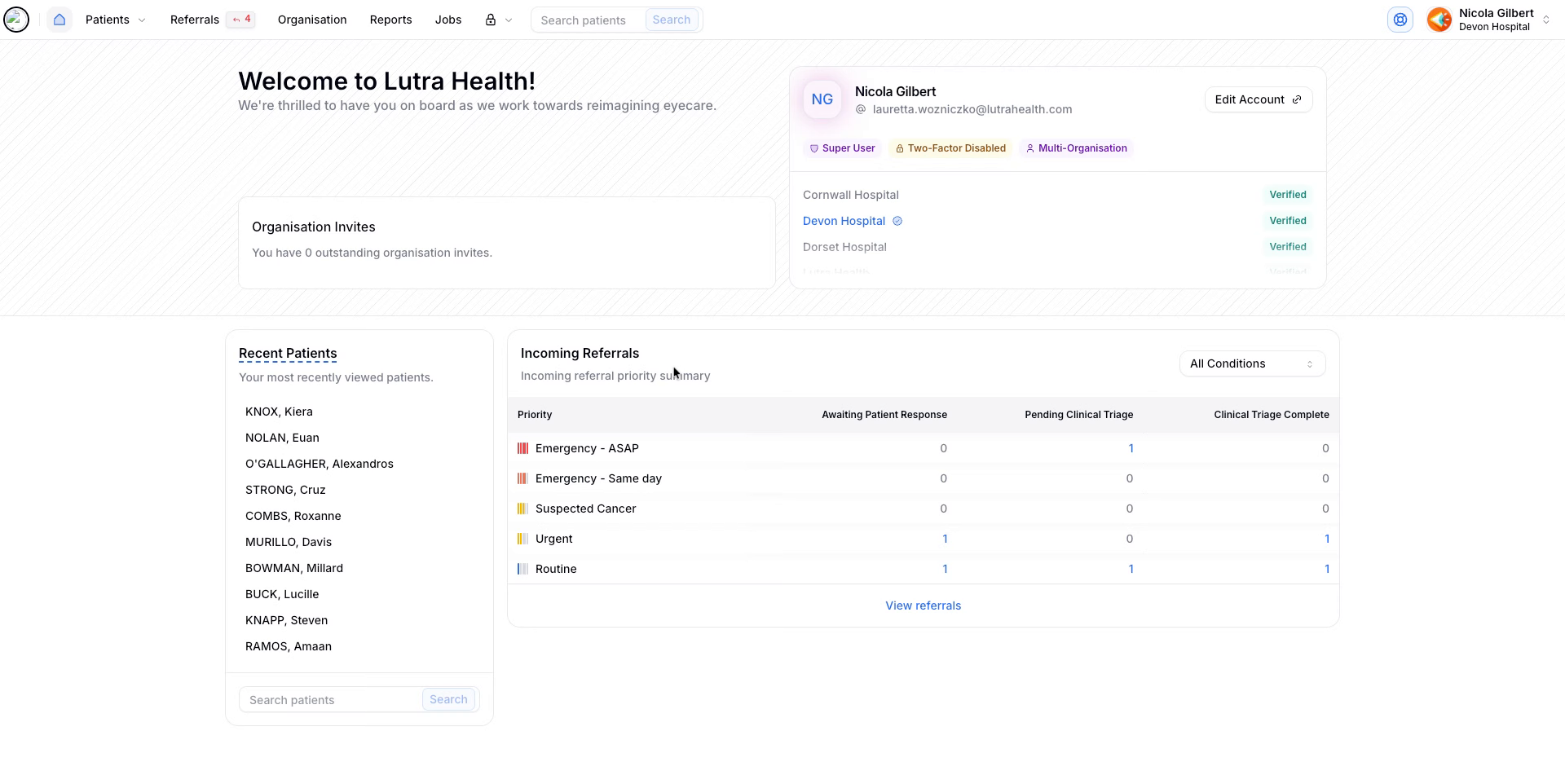
Task: Open patient KNAPP, Steven
Action: pos(287,620)
